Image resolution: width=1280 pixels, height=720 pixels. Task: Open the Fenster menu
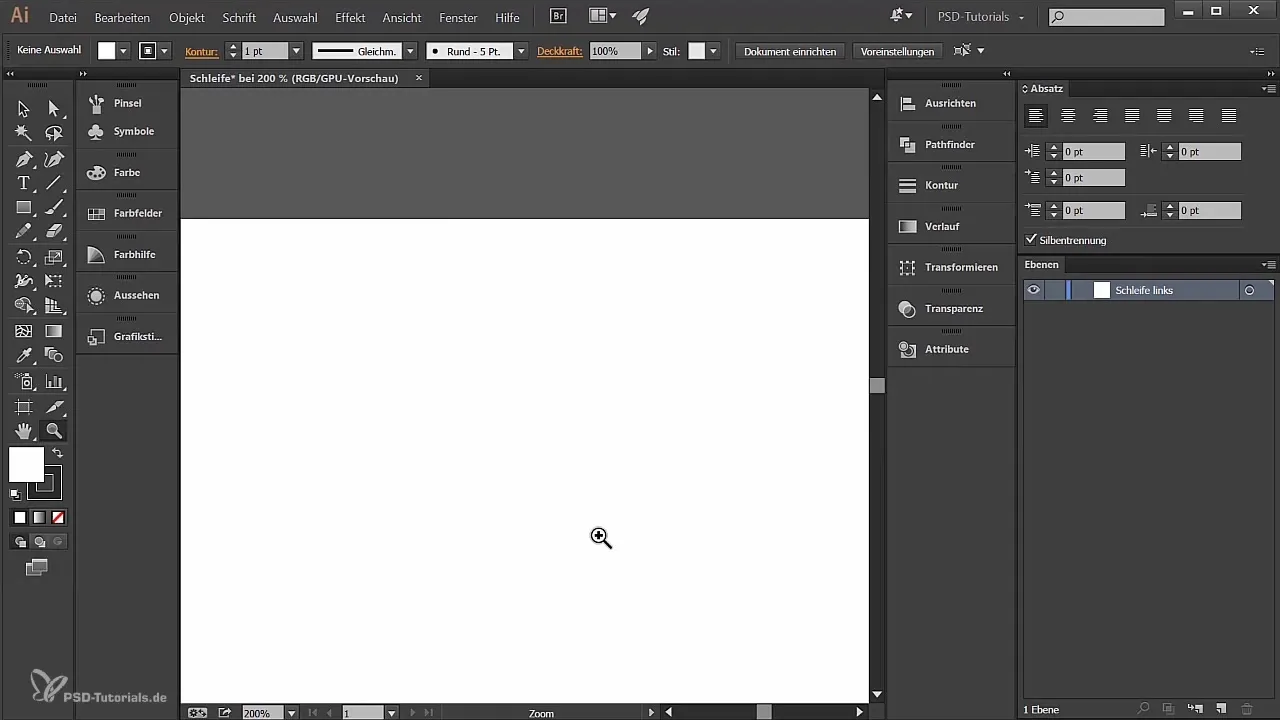[x=458, y=18]
